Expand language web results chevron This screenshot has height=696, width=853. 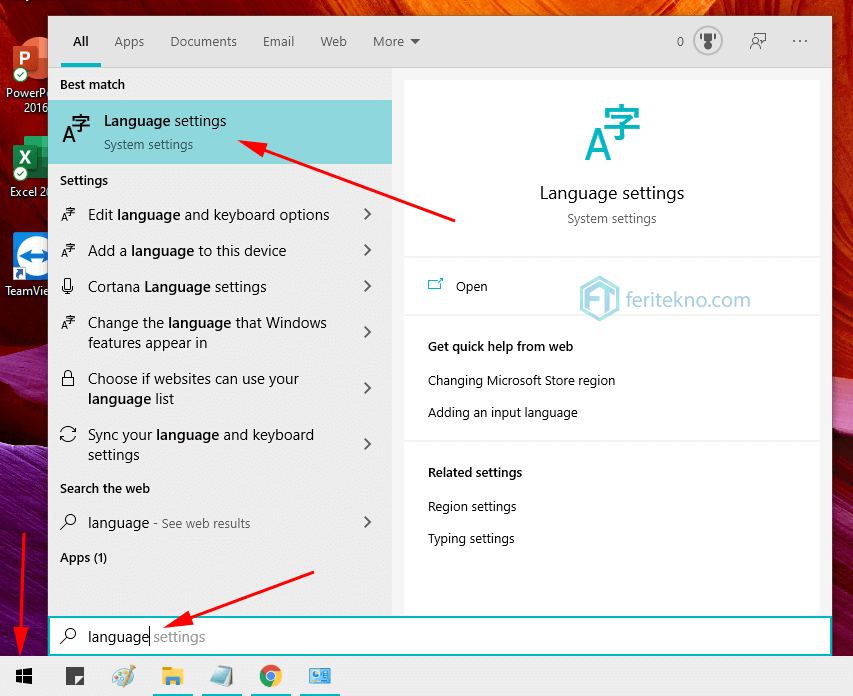[367, 522]
